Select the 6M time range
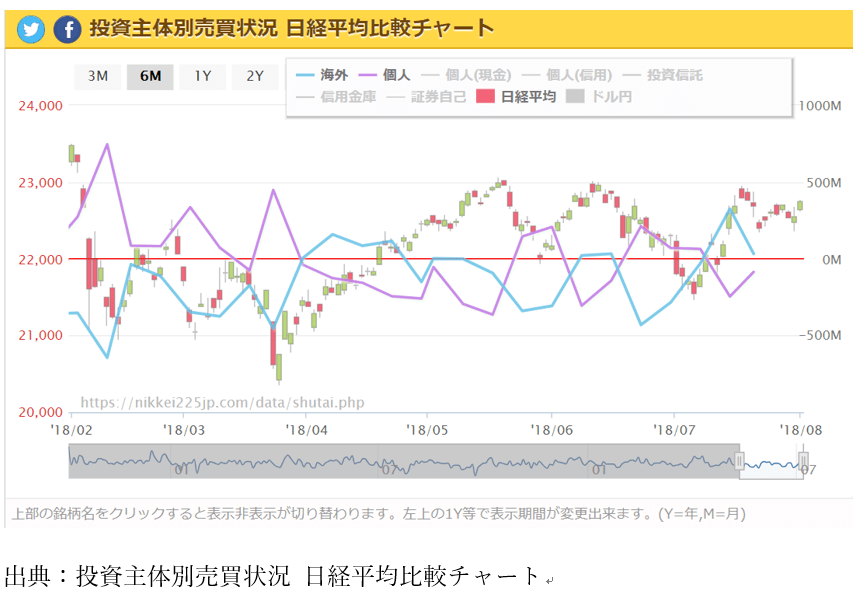This screenshot has height=608, width=853. (x=150, y=76)
